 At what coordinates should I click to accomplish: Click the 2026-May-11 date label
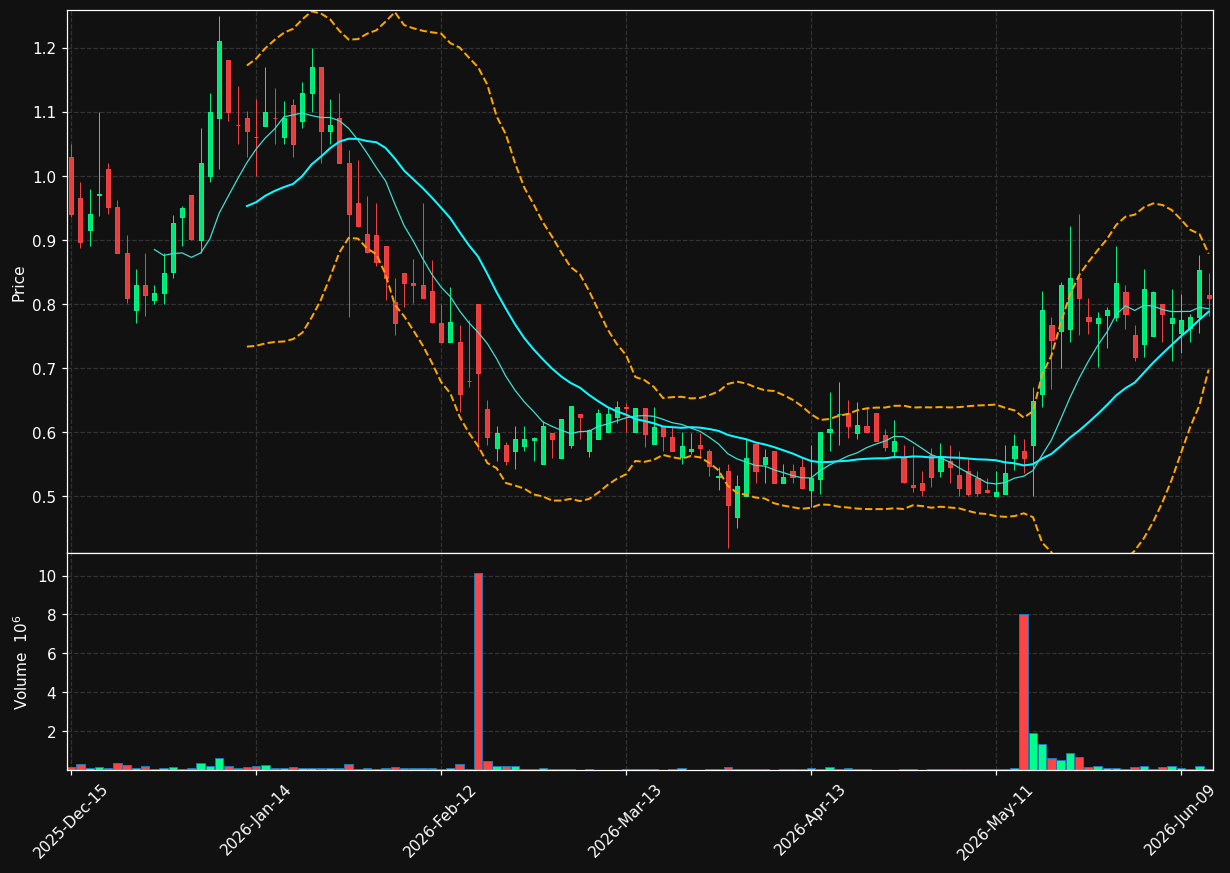pos(995,821)
